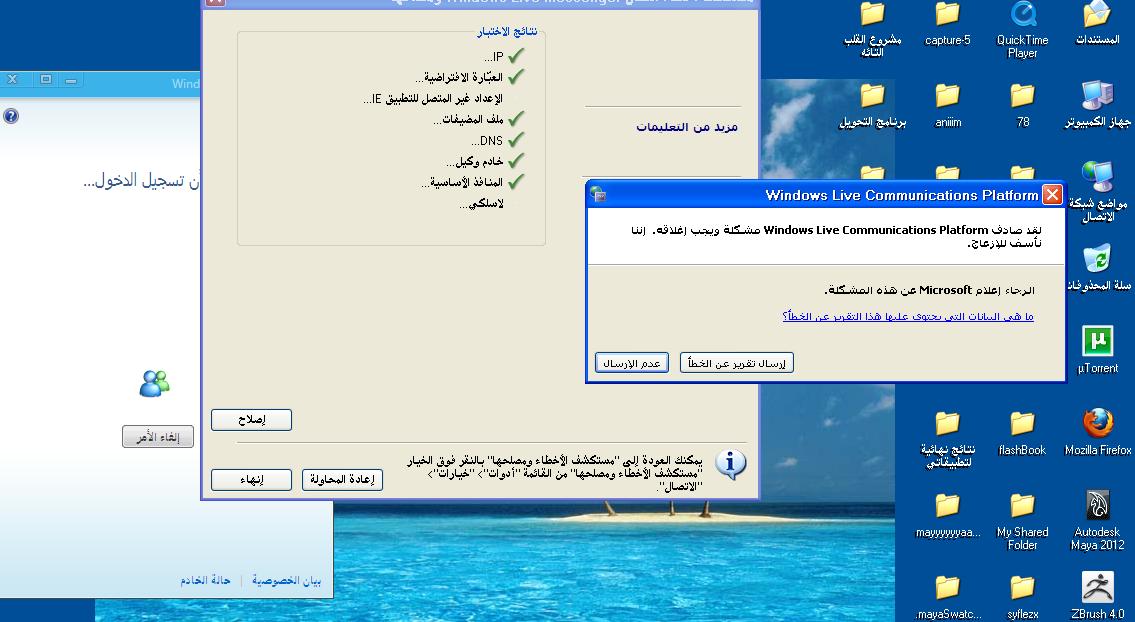The width and height of the screenshot is (1135, 622).
Task: Click the "IP..." test result row
Action: (x=505, y=56)
